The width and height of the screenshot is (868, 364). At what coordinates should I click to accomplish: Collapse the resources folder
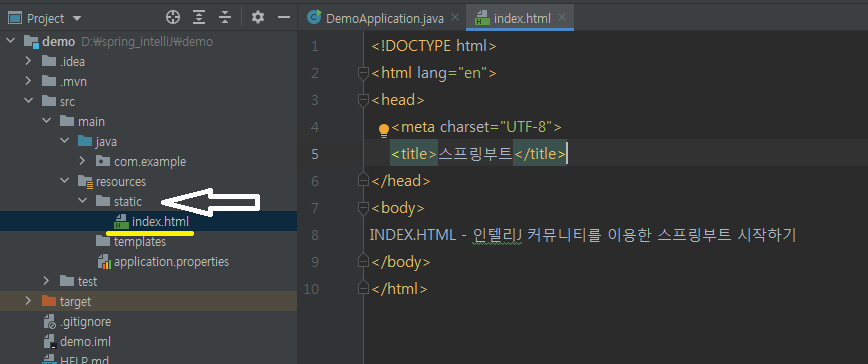click(65, 181)
